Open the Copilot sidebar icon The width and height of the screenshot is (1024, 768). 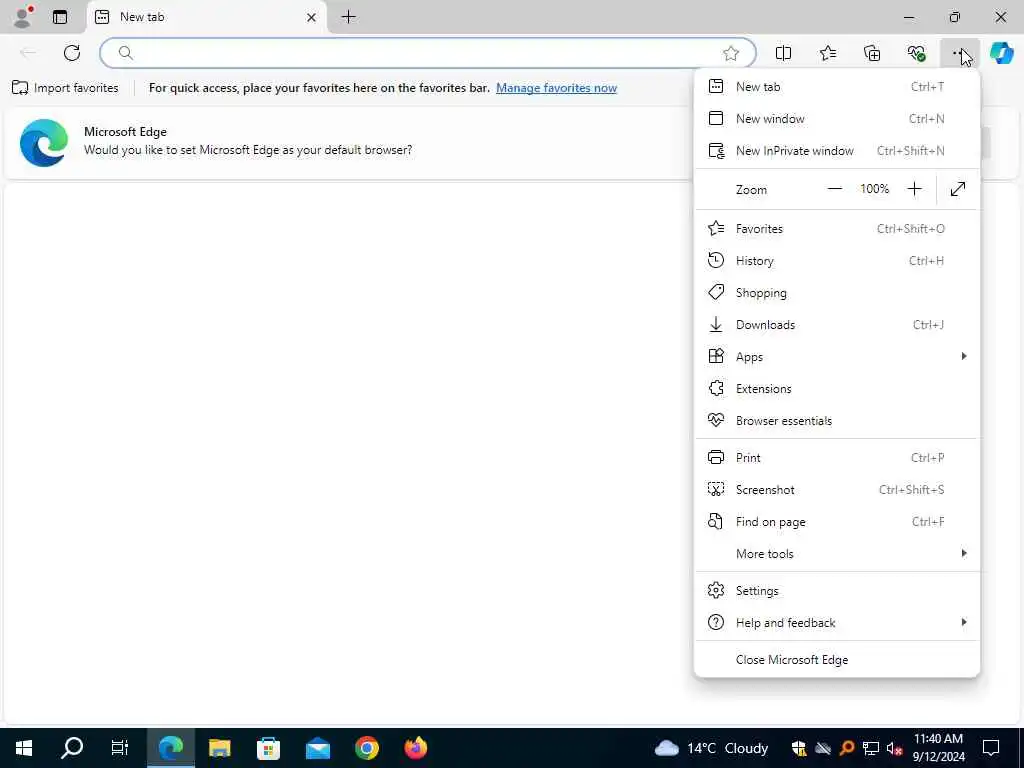[x=1002, y=53]
